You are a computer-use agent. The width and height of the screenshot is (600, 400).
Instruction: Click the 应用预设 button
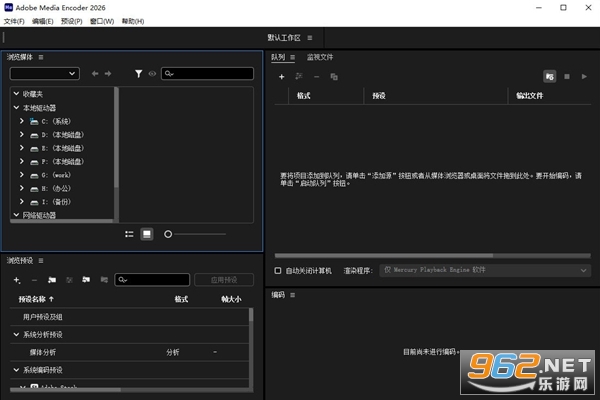pyautogui.click(x=224, y=280)
